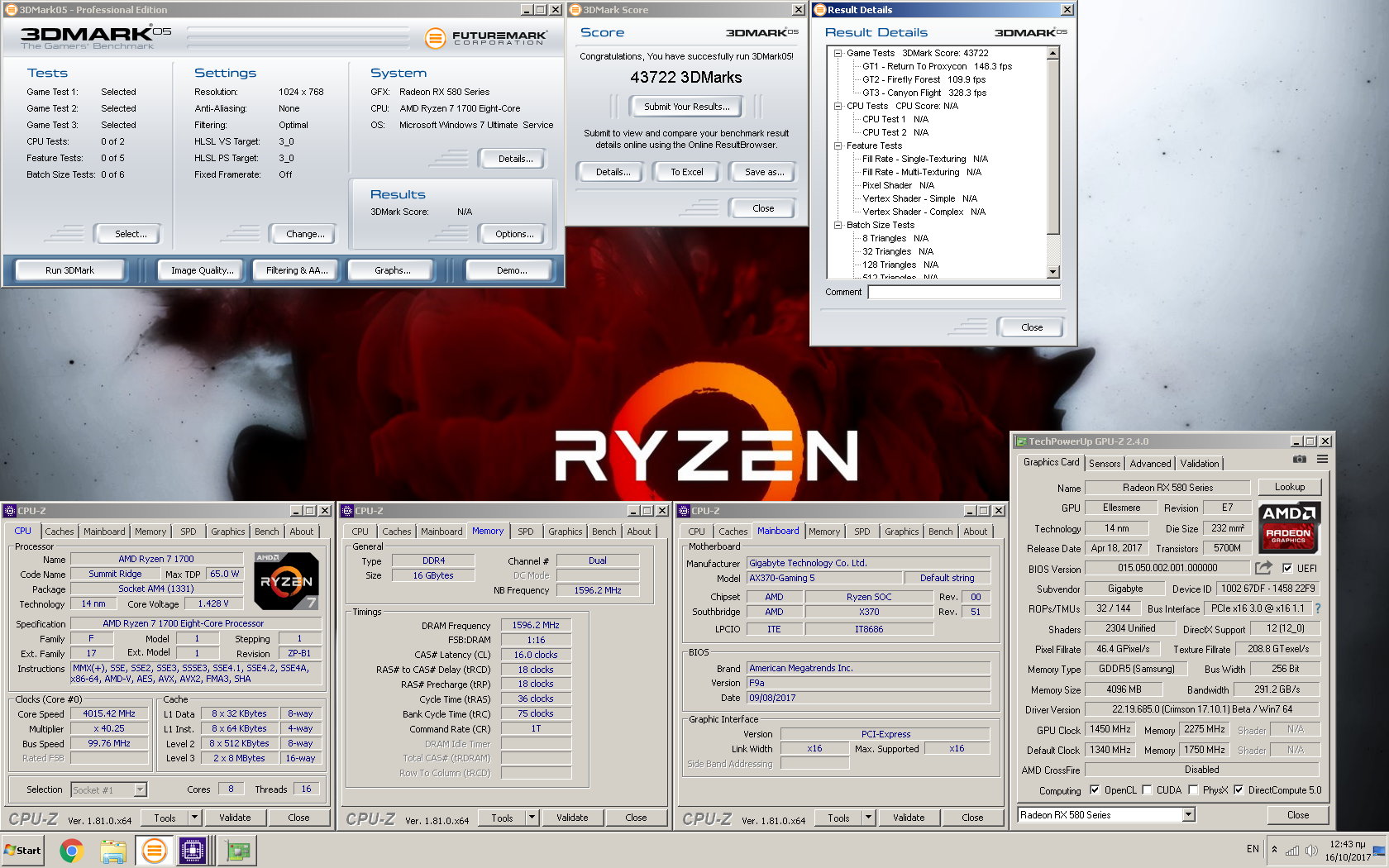The image size is (1389, 868).
Task: Select GT1 - Return To Proxycon result row
Action: [x=937, y=66]
